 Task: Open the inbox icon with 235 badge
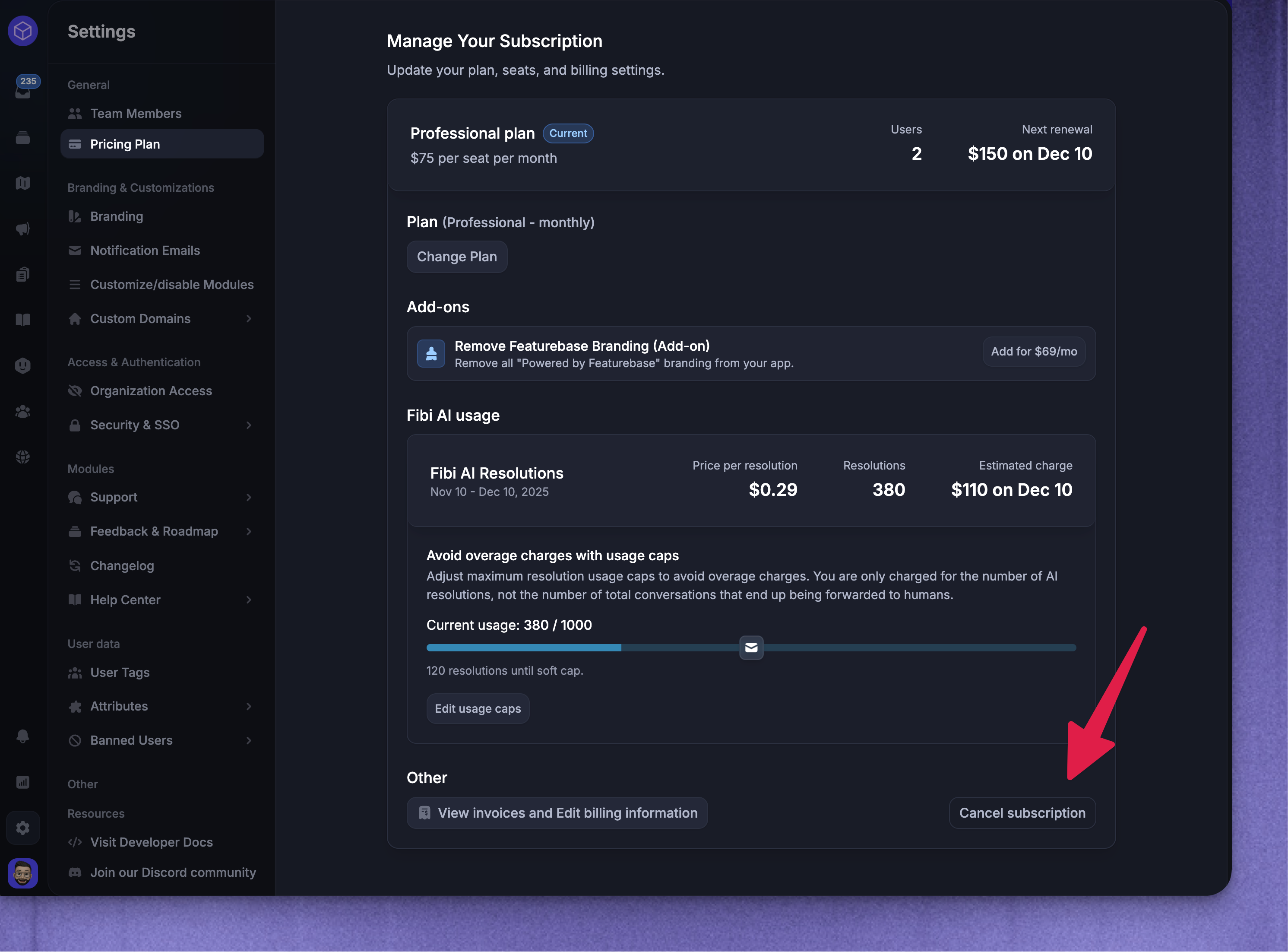tap(23, 88)
